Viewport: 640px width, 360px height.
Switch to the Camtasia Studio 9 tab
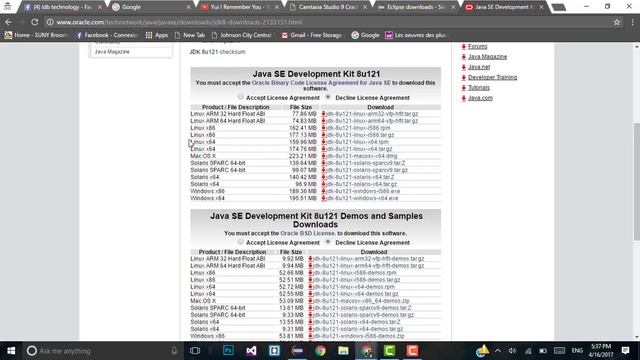329,7
